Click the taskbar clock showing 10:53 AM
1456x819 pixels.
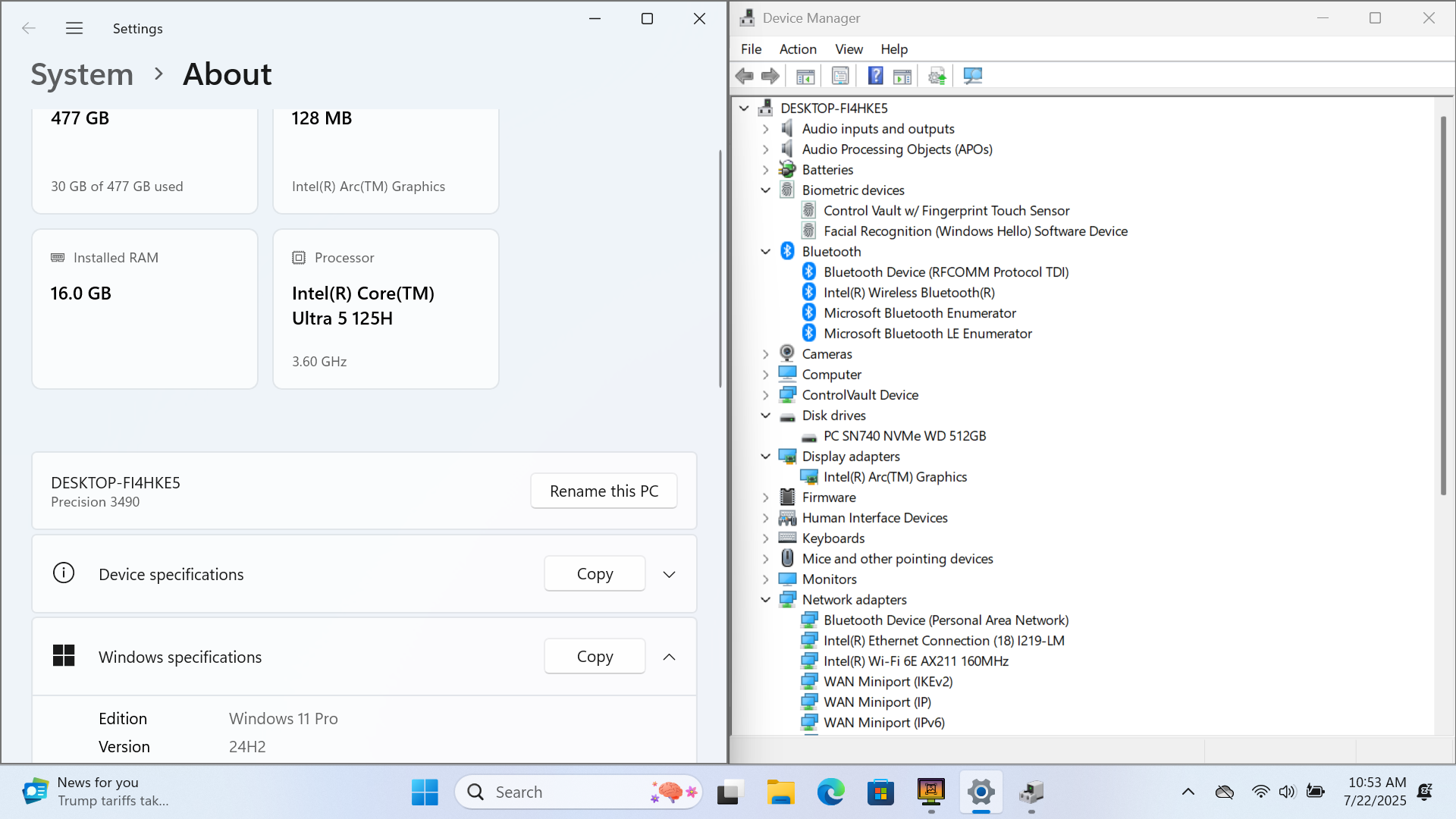pyautogui.click(x=1376, y=792)
